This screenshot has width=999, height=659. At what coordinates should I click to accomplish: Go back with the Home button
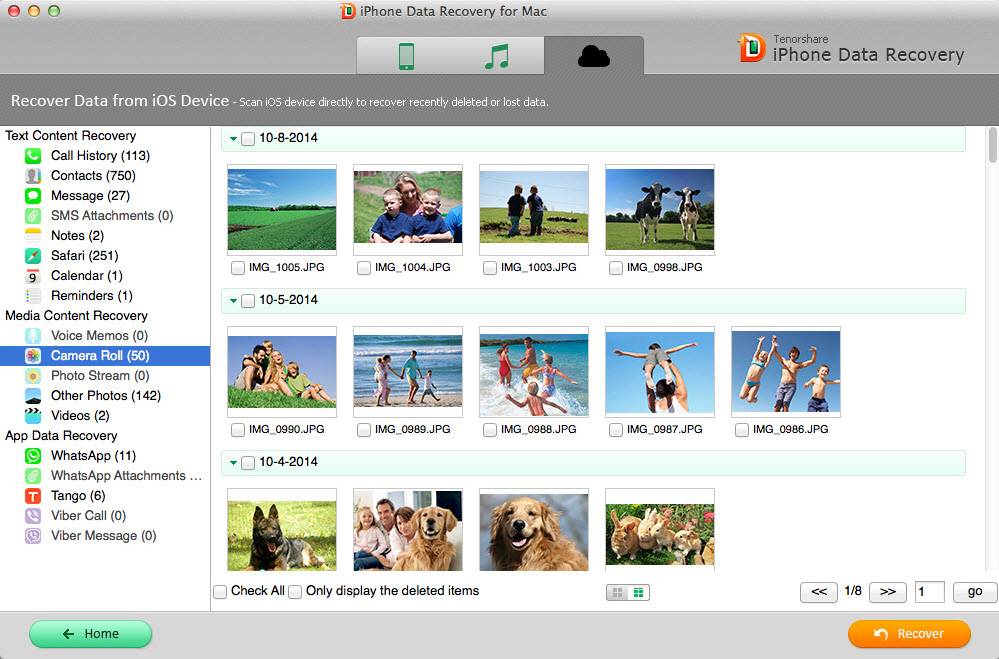click(x=90, y=634)
